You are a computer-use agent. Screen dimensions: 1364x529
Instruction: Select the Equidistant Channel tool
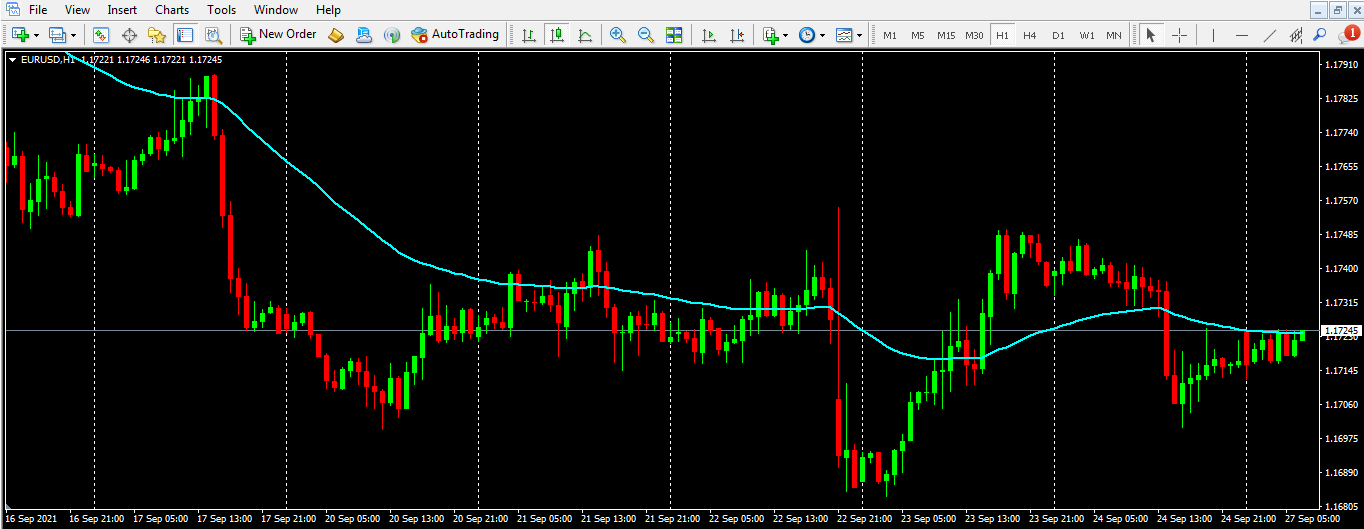pyautogui.click(x=1296, y=35)
